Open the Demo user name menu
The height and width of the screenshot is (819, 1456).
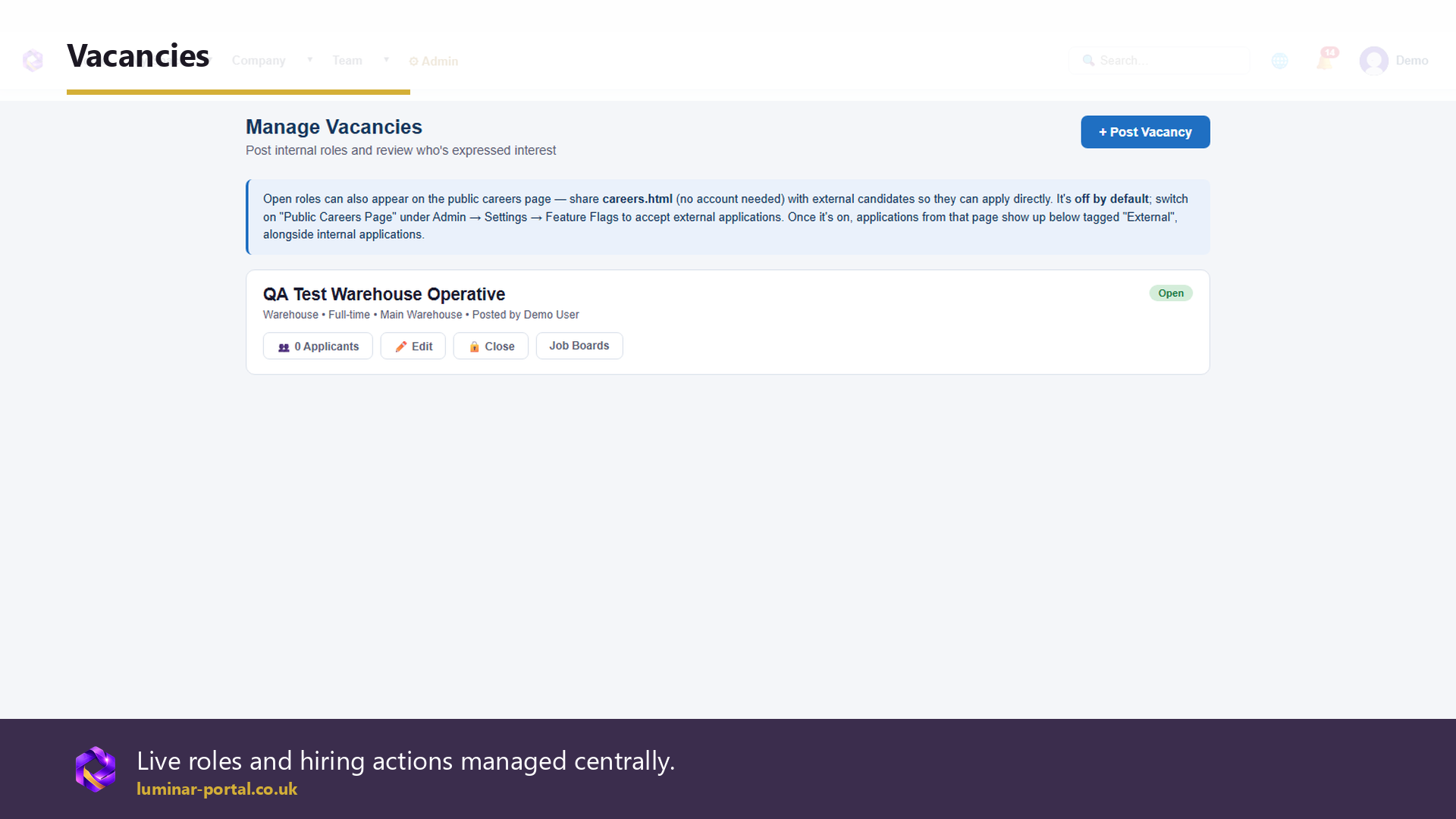pyautogui.click(x=1412, y=61)
